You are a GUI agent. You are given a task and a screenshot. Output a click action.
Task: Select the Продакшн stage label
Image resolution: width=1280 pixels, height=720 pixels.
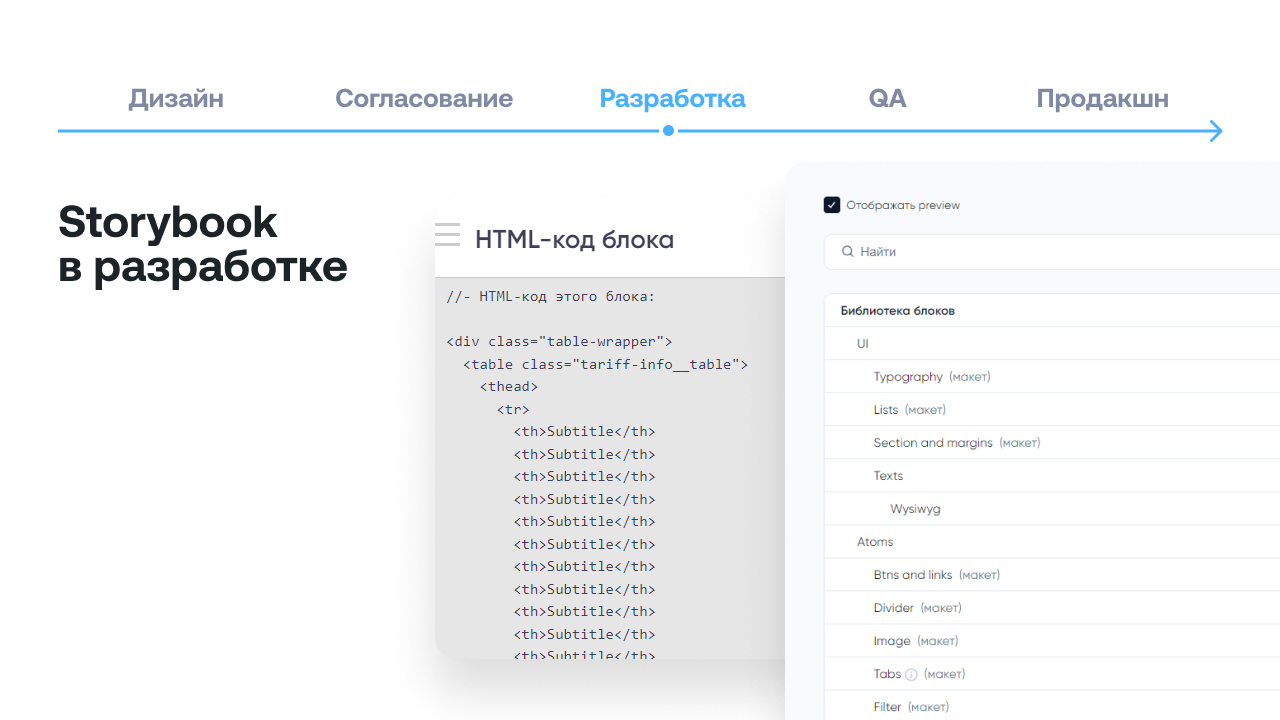click(1102, 99)
